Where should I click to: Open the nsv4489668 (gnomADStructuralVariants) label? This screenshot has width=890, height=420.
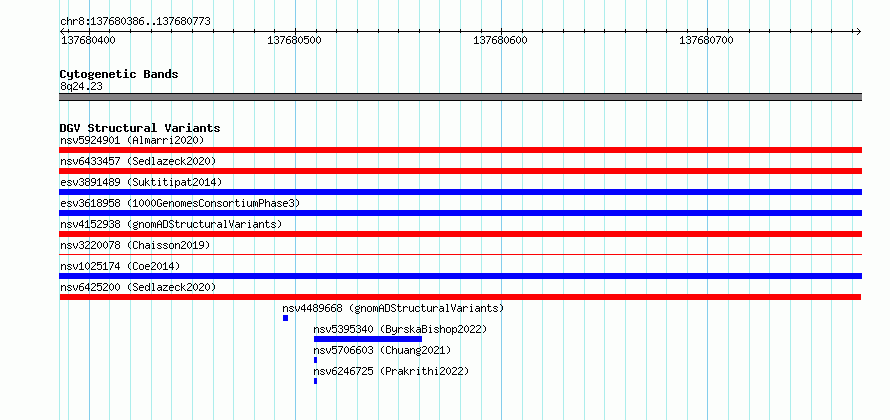pos(393,308)
